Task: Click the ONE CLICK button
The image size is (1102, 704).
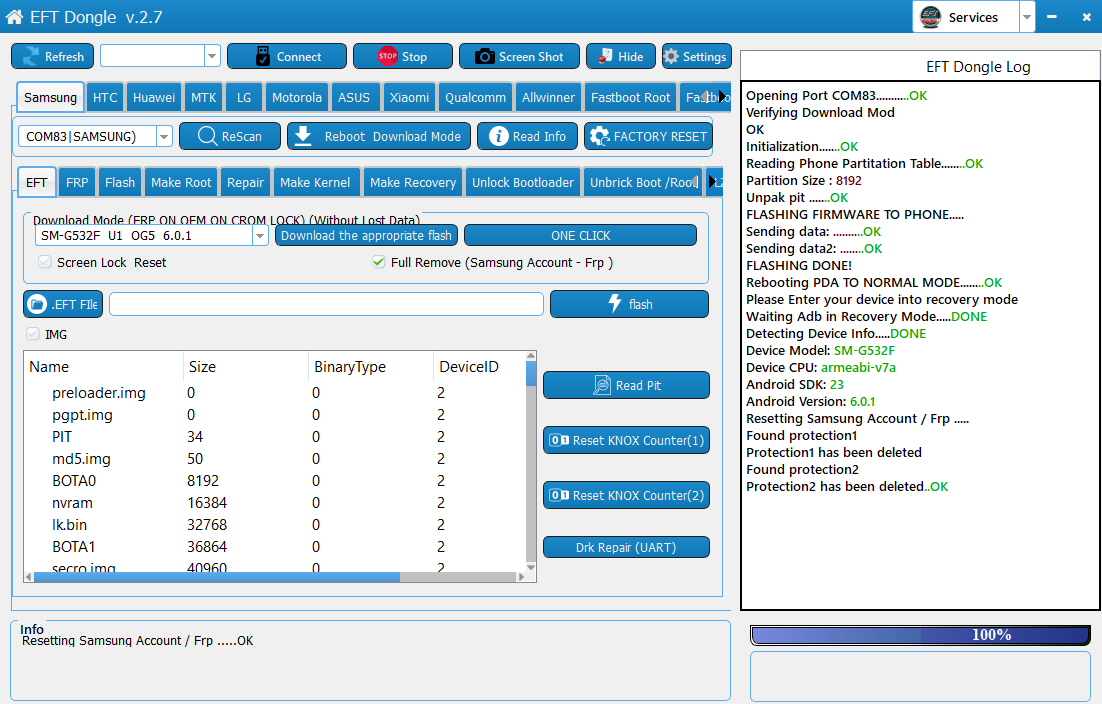Action: tap(581, 235)
